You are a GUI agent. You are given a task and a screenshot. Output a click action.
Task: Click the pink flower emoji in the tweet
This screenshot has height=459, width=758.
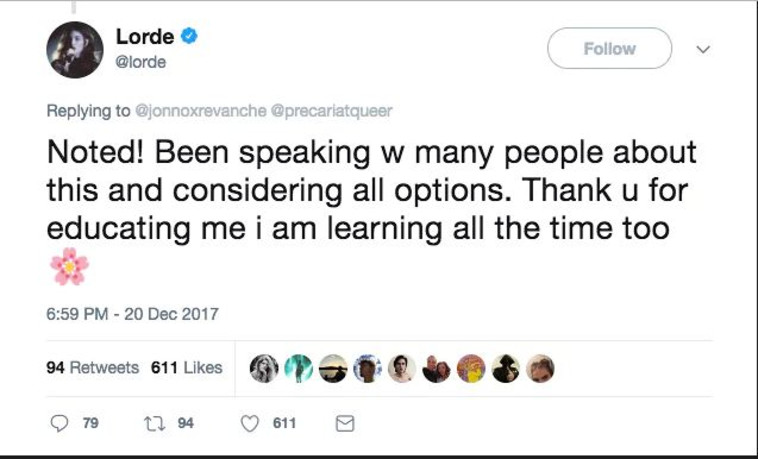[x=69, y=267]
